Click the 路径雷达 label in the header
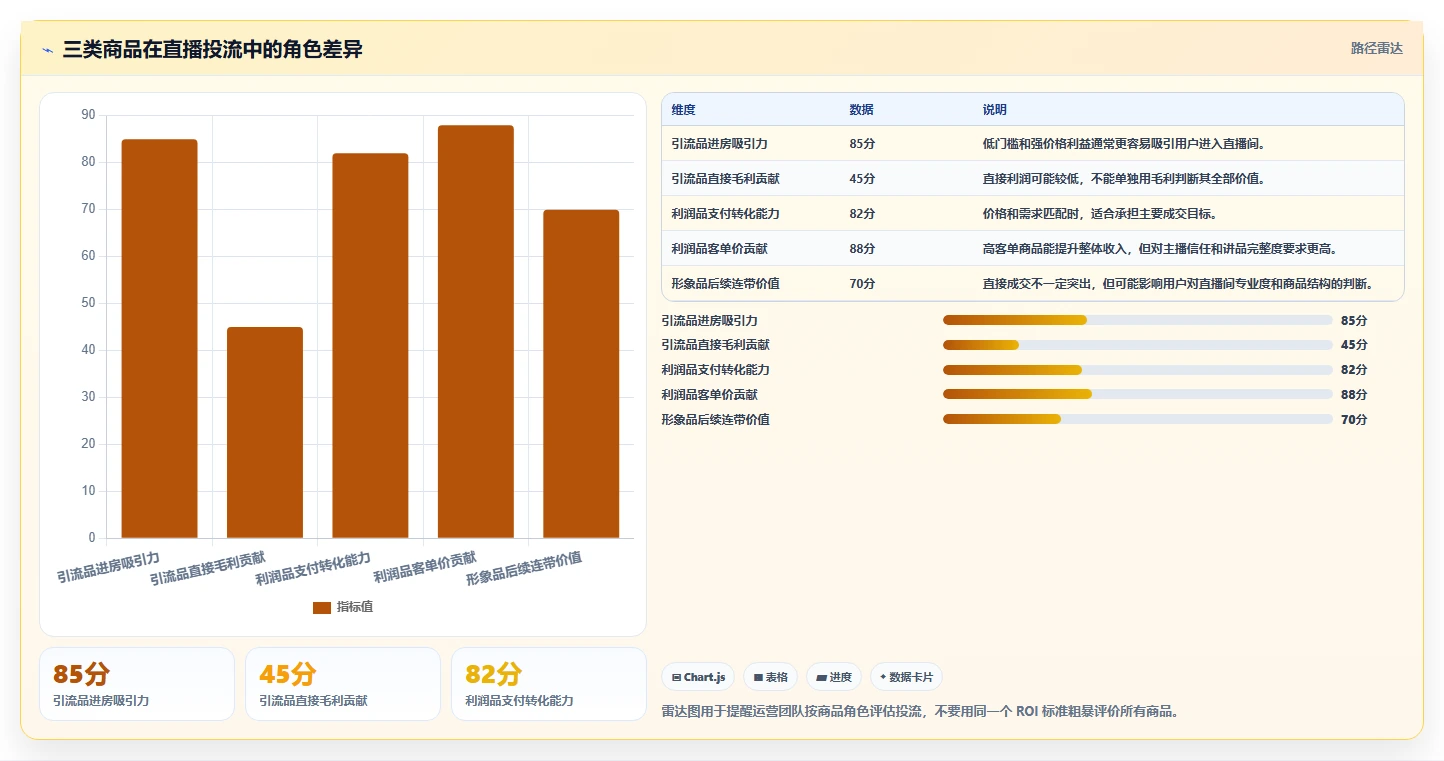The image size is (1444, 761). pos(1377,48)
